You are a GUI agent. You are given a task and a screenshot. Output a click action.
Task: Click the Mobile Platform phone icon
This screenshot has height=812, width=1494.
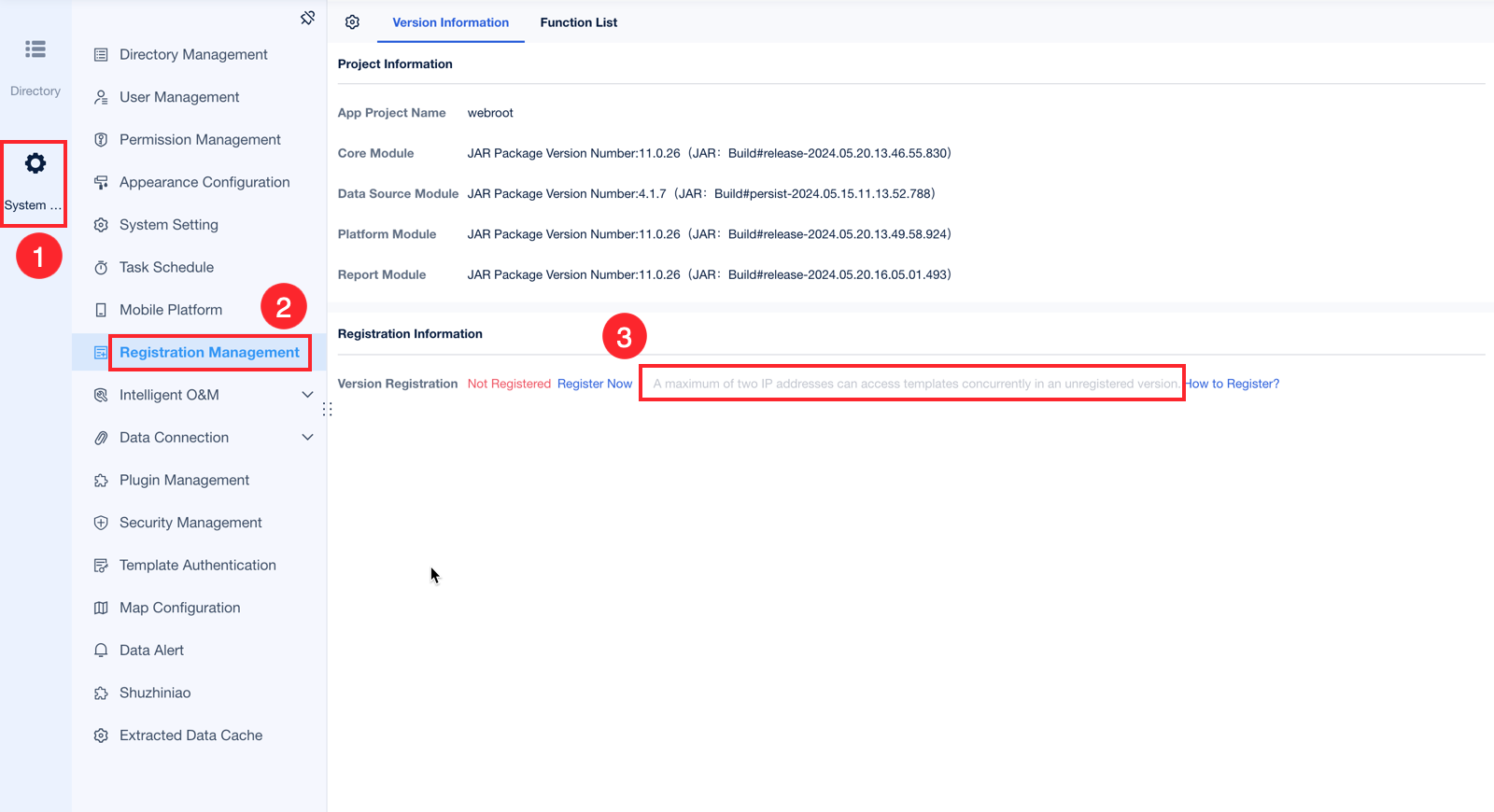pyautogui.click(x=101, y=310)
